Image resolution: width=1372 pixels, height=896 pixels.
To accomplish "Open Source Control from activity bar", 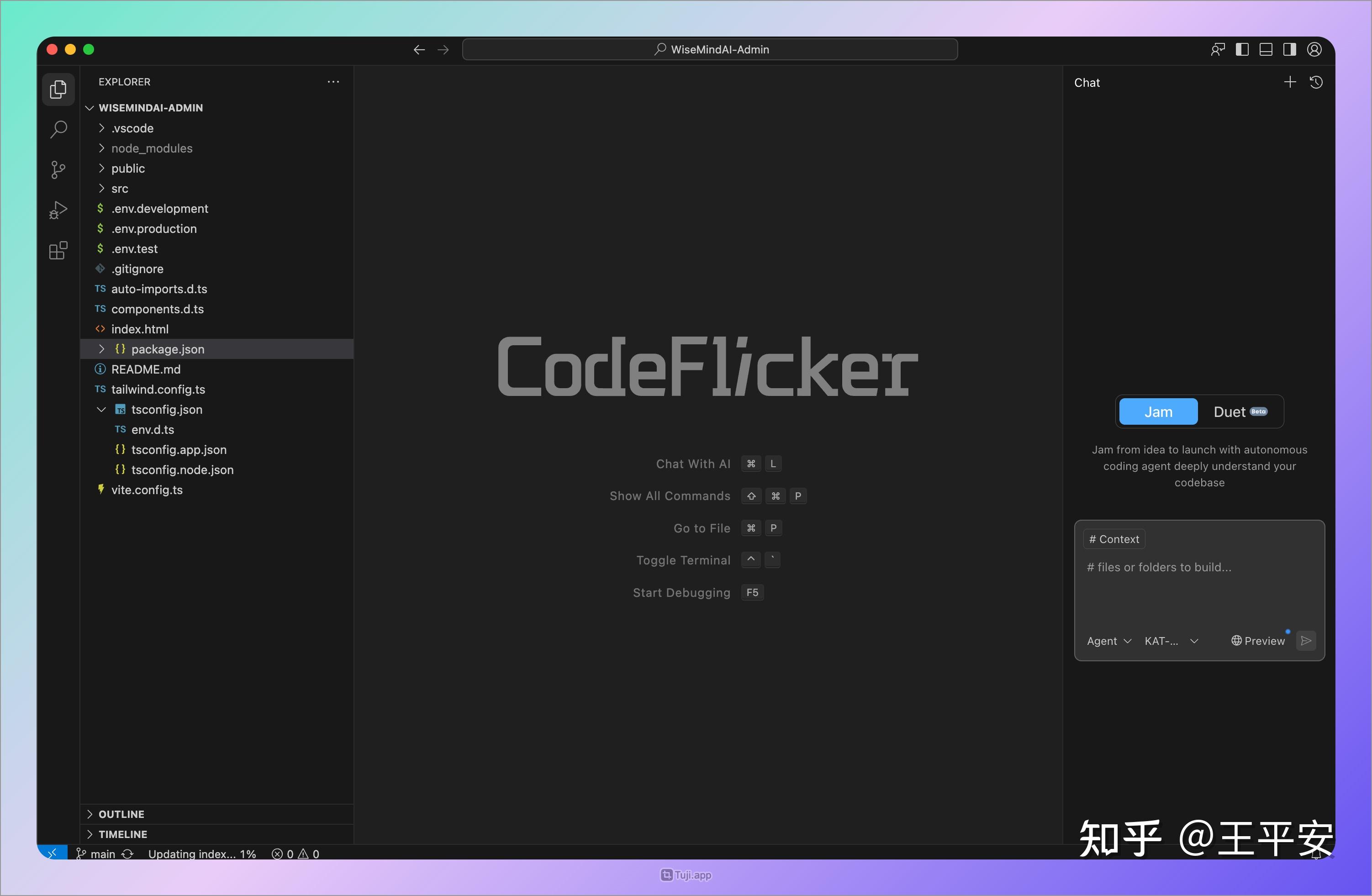I will click(58, 169).
